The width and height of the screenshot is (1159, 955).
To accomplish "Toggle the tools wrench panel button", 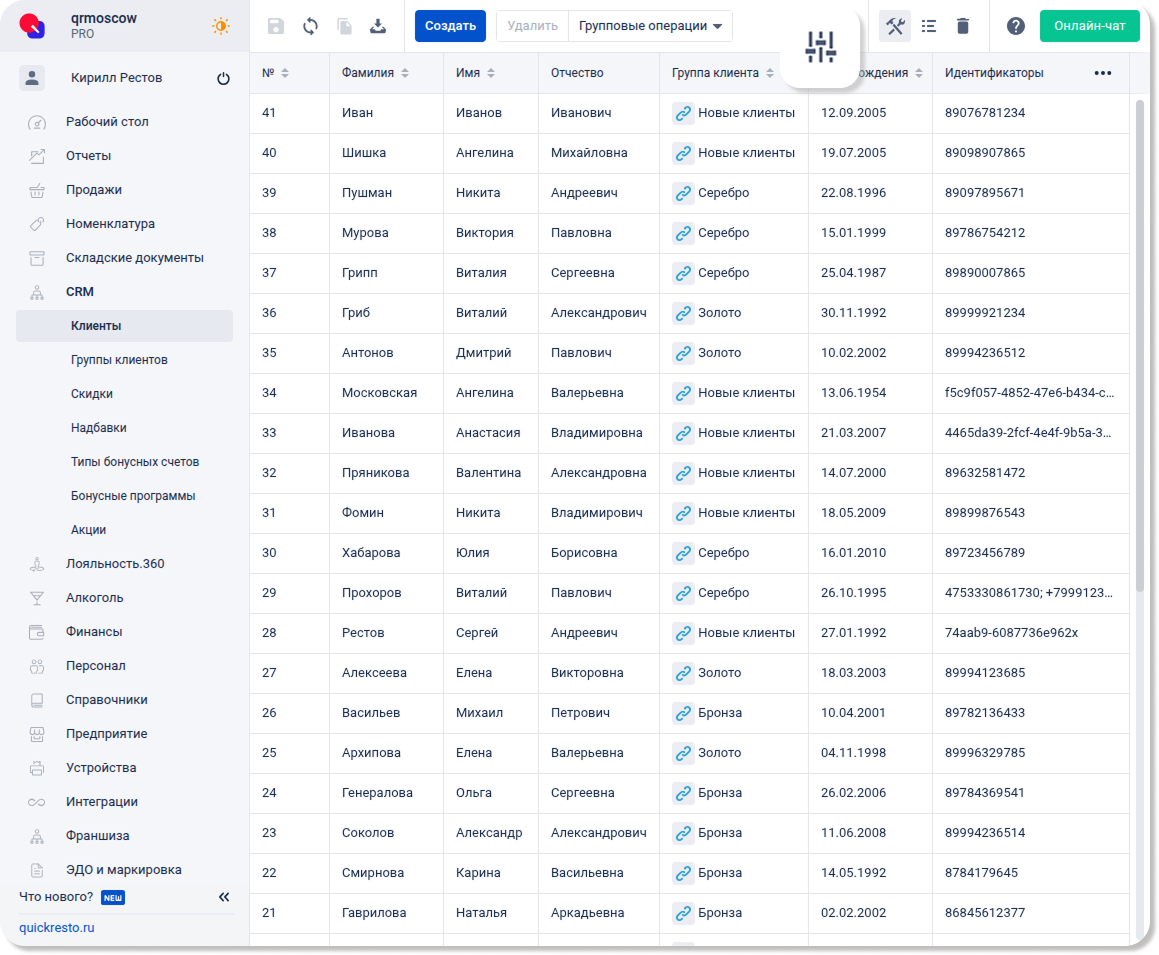I will tap(895, 26).
